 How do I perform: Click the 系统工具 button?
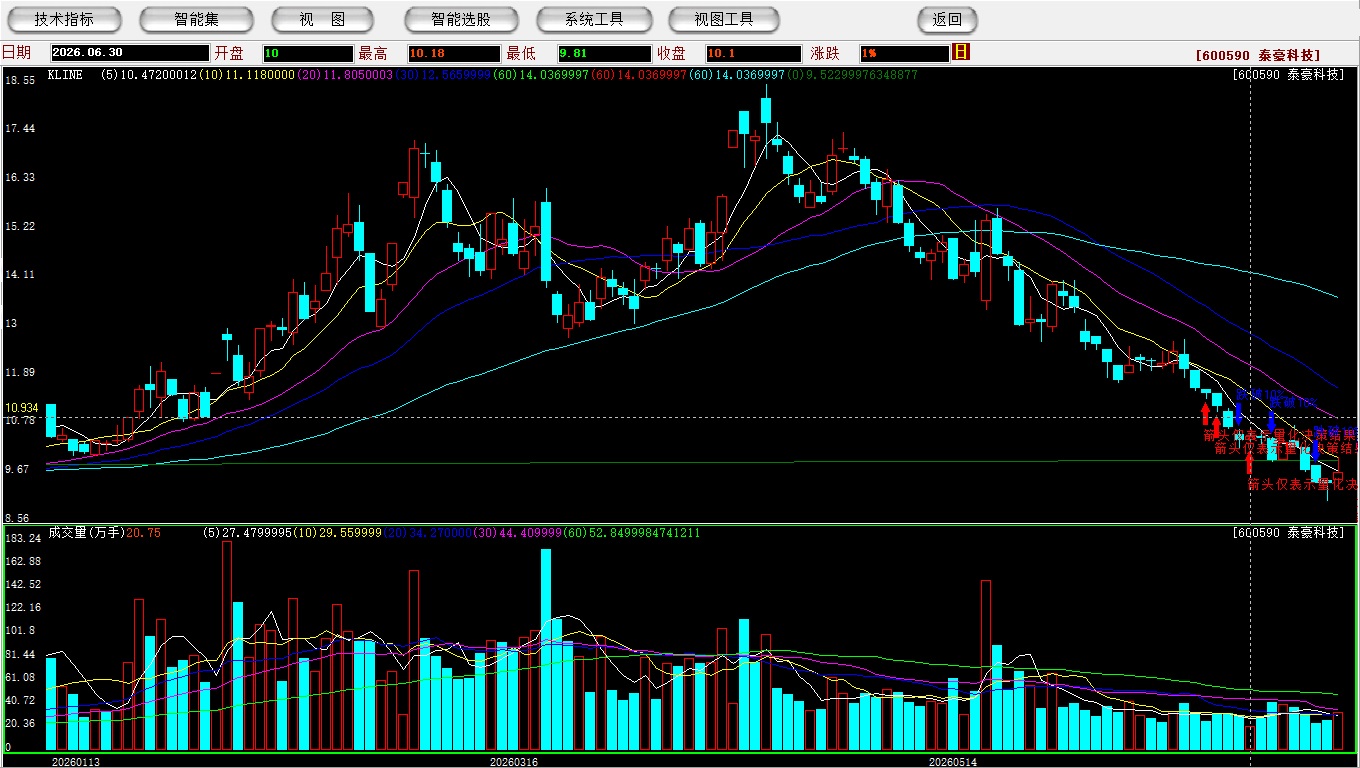pyautogui.click(x=594, y=19)
